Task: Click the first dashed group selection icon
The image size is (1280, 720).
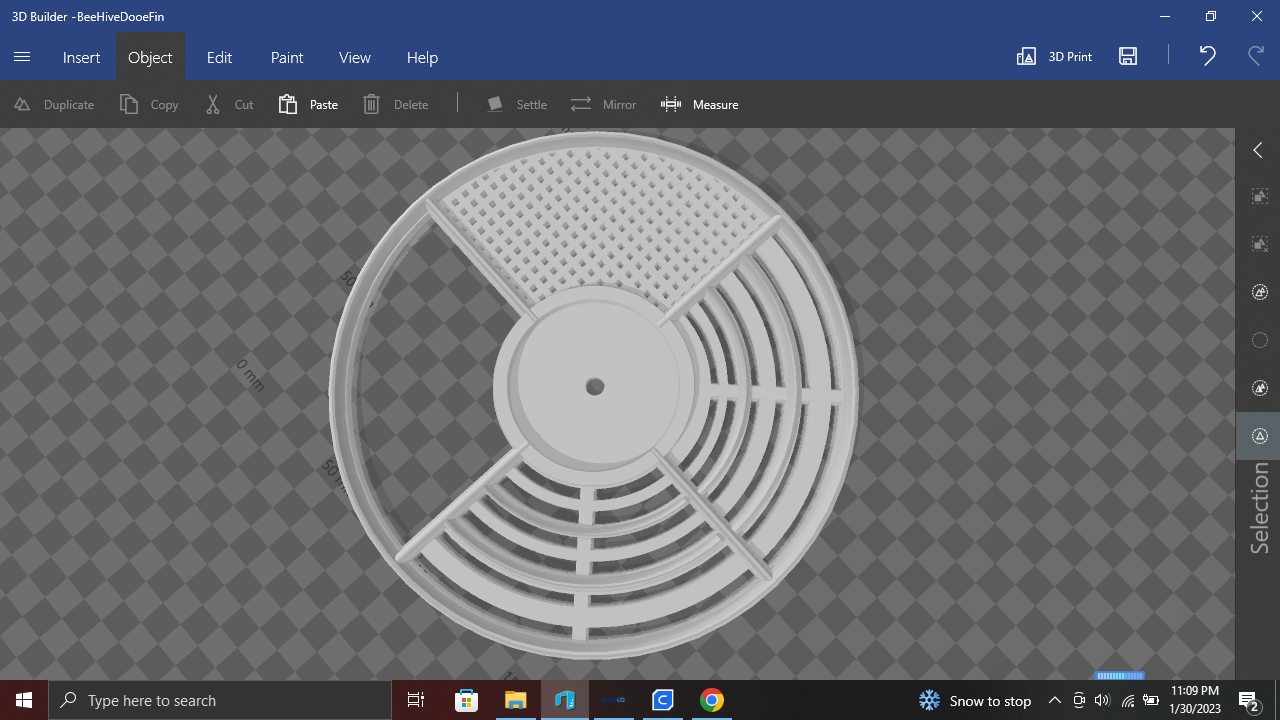Action: [1260, 197]
